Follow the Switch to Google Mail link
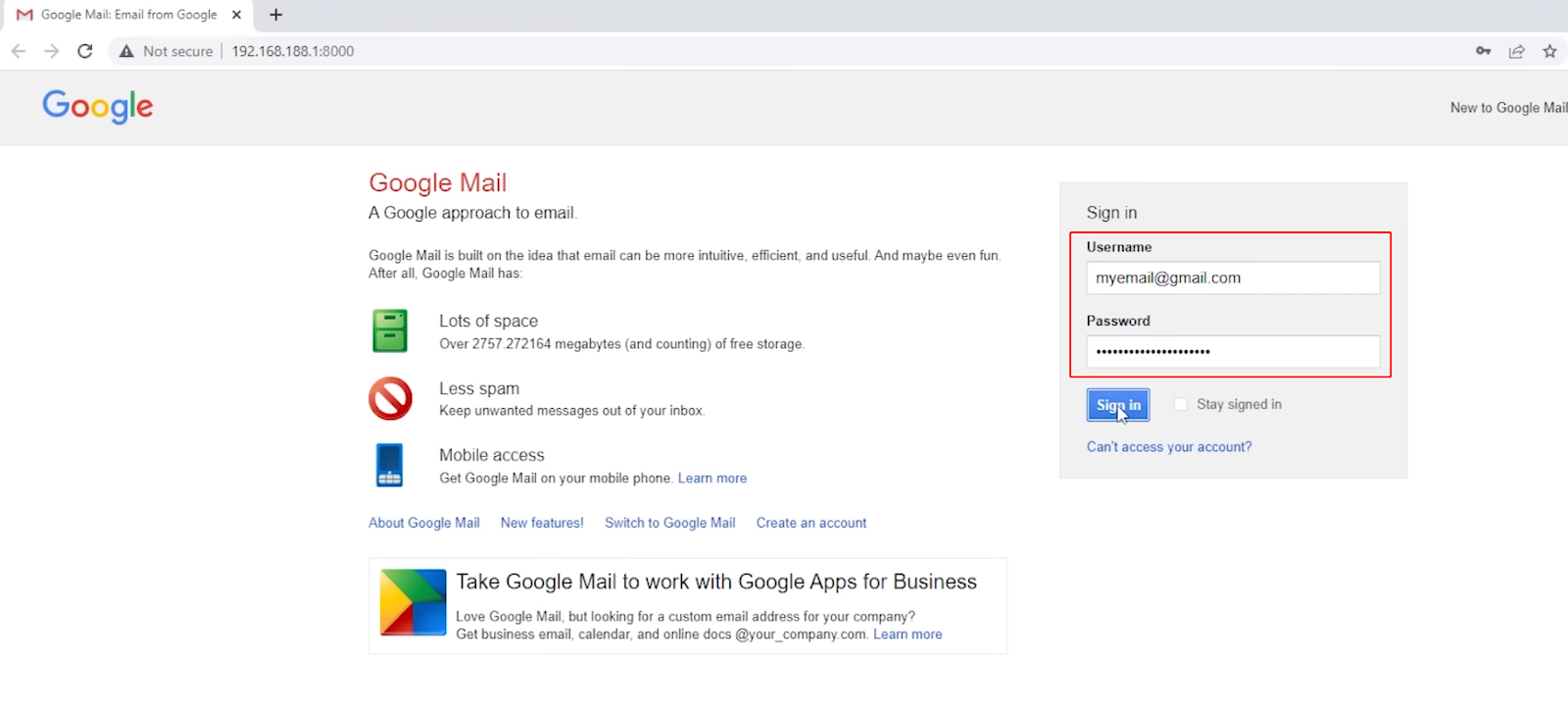The image size is (1568, 709). click(670, 523)
